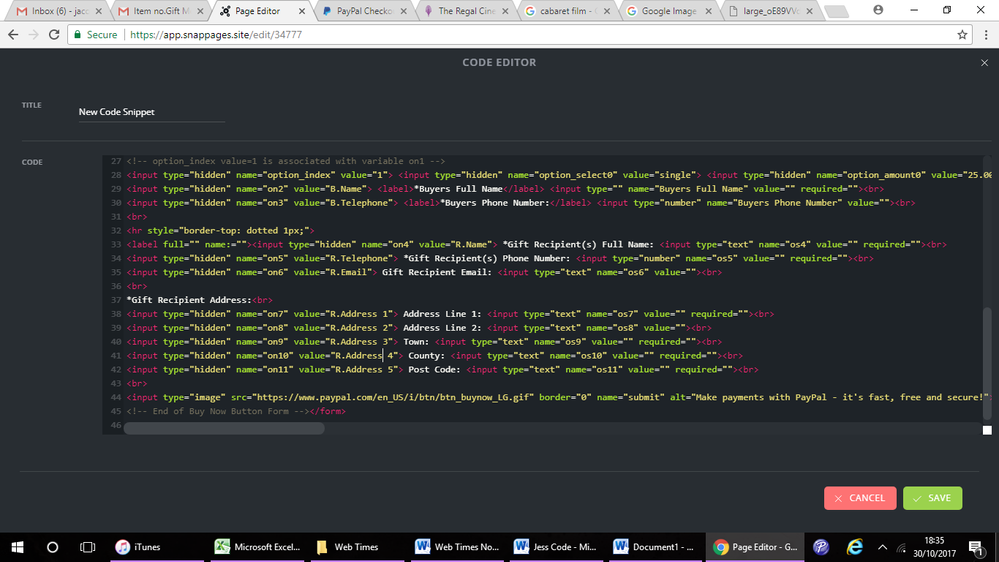Click line 27 option_index comment
Screen dimensions: 999x562
(285, 161)
